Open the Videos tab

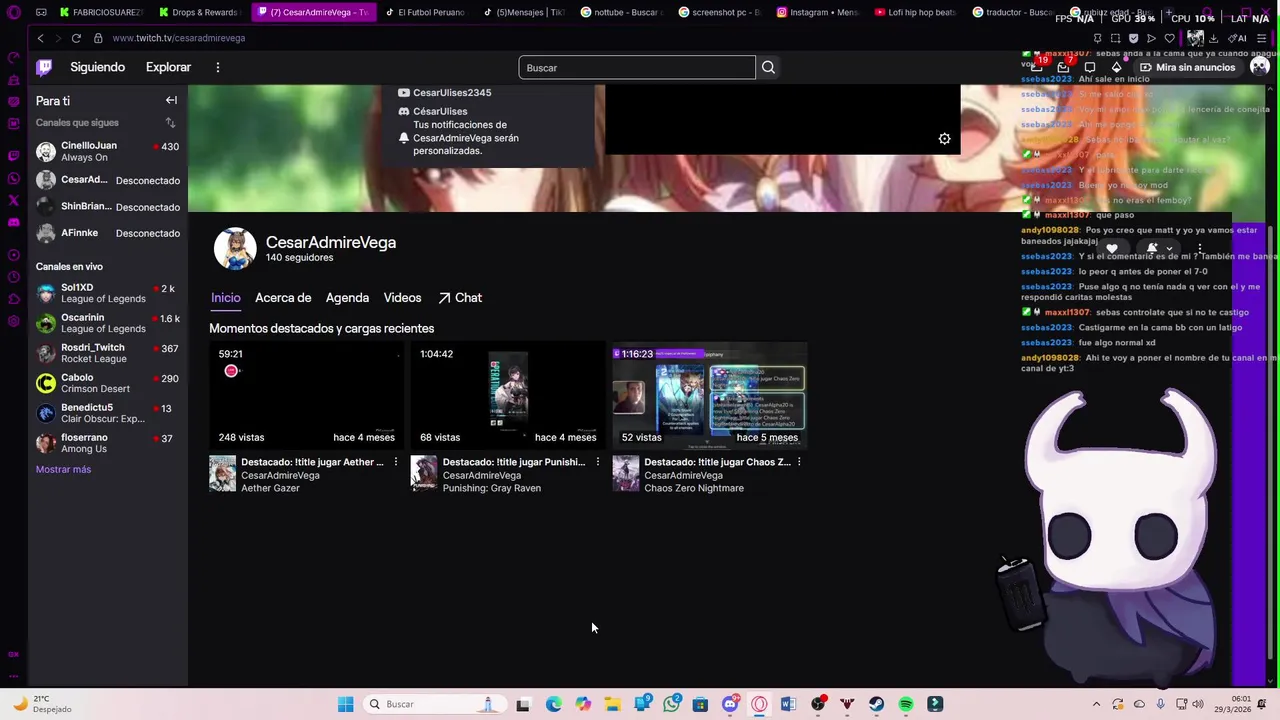point(402,298)
